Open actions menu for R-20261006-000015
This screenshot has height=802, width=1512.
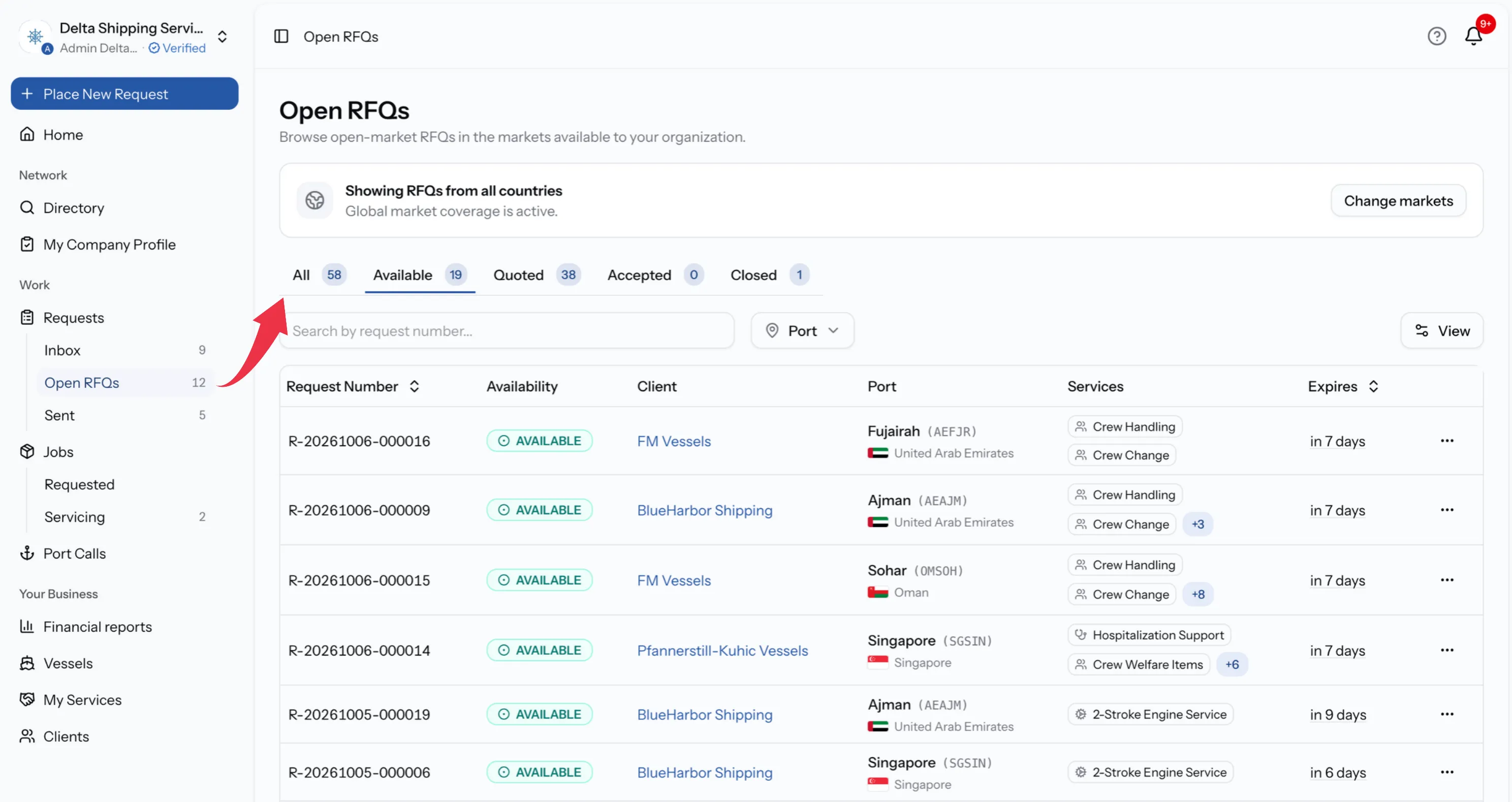[1447, 580]
